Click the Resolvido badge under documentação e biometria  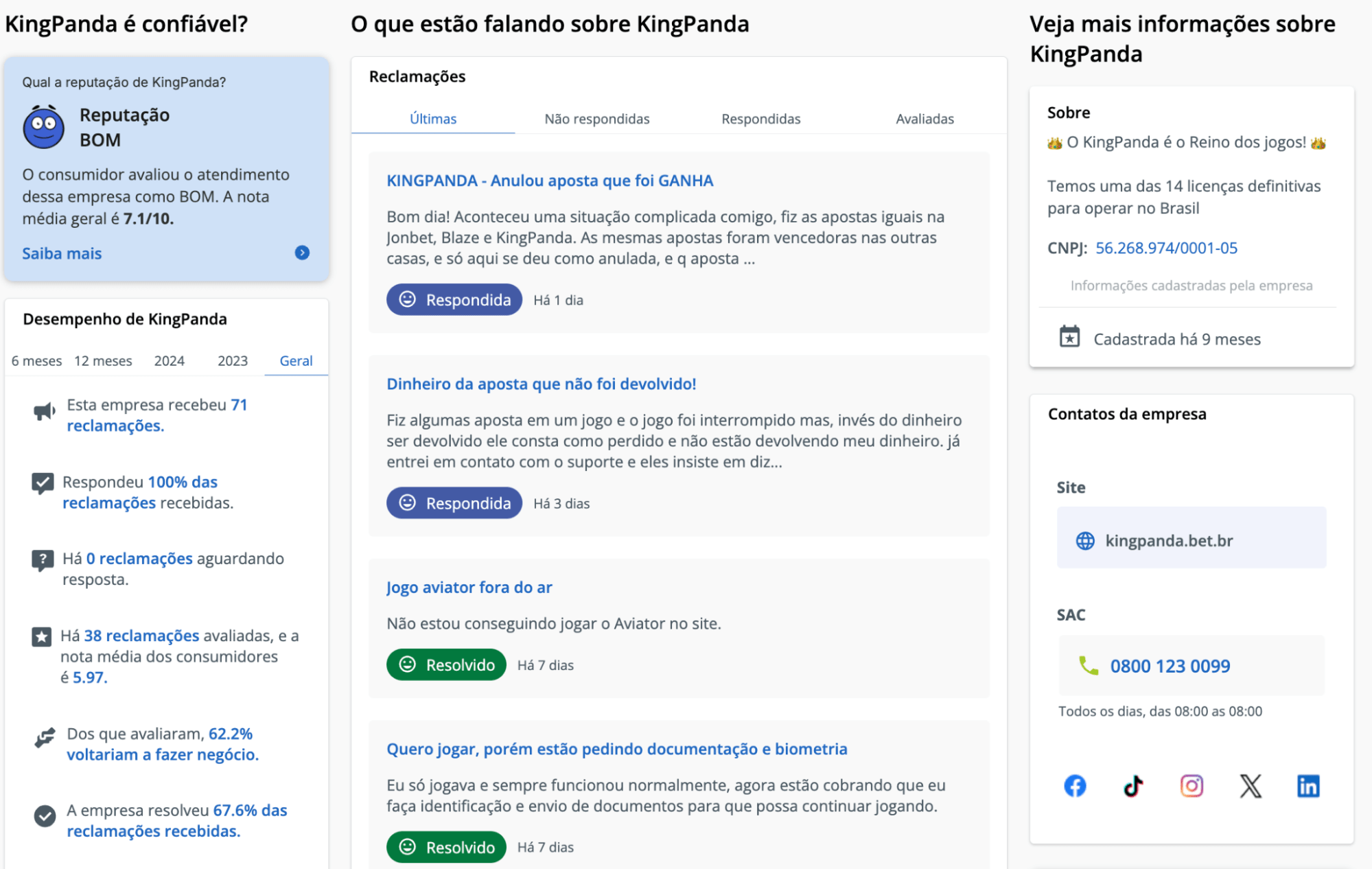[446, 847]
